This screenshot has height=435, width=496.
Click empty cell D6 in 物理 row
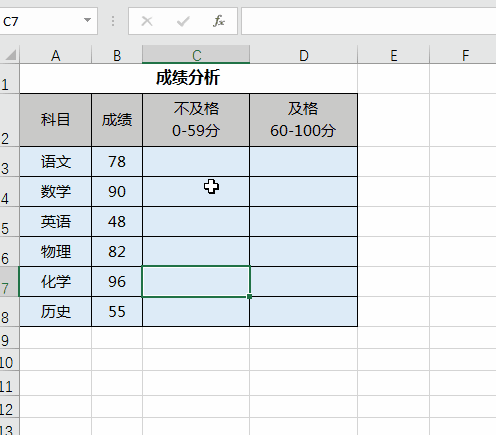click(303, 252)
